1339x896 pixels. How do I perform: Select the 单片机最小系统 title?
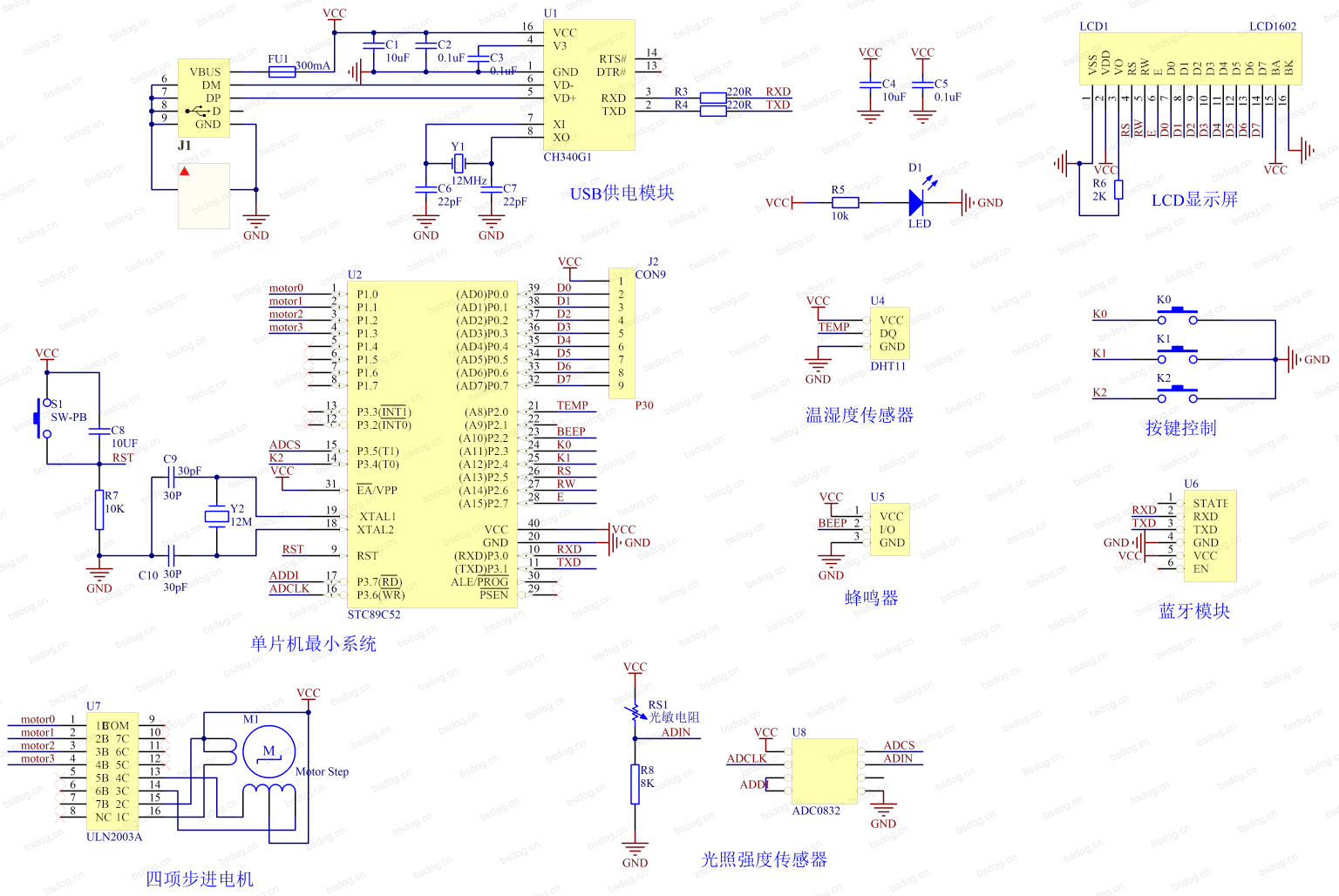pyautogui.click(x=314, y=644)
